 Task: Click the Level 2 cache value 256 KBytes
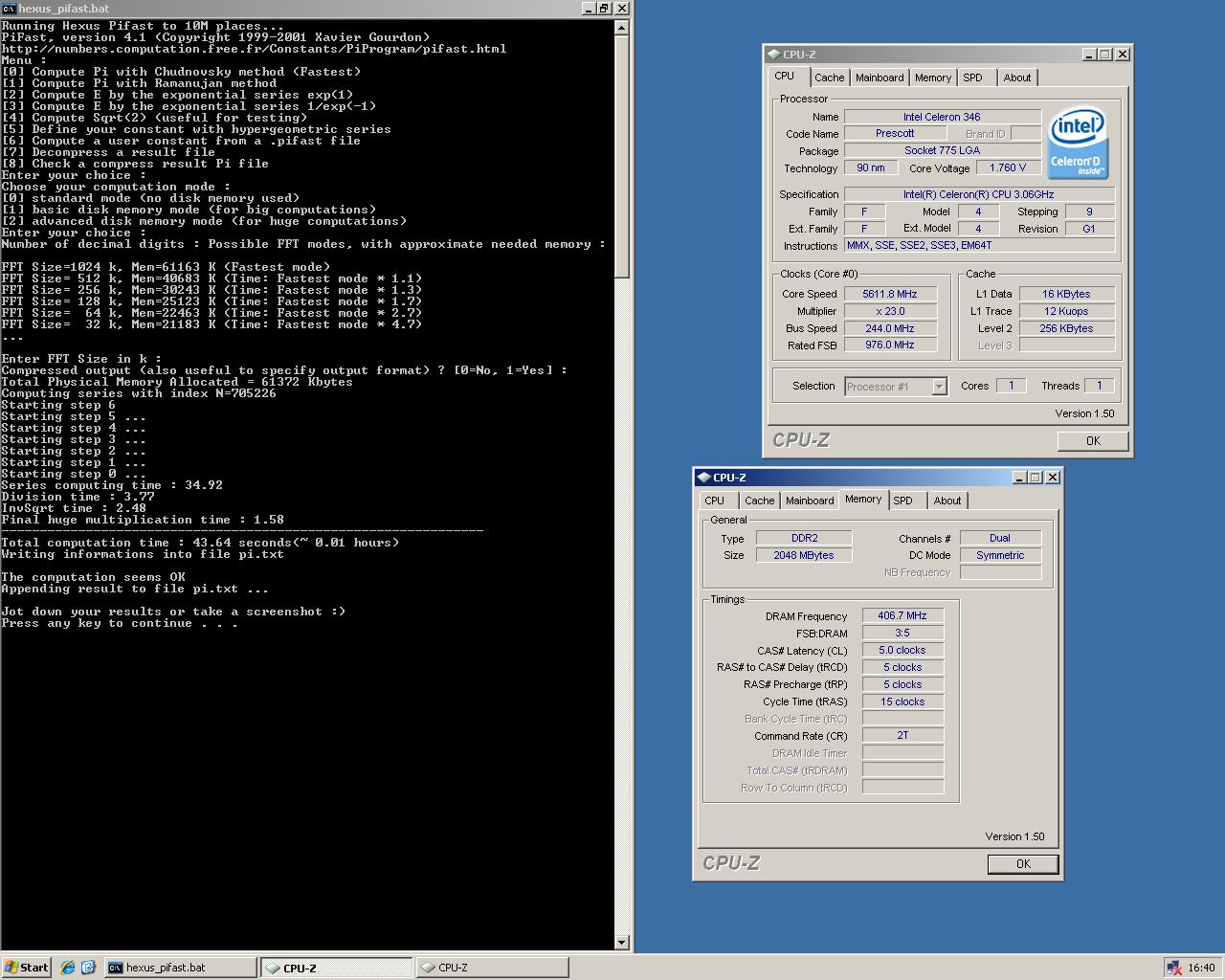point(1066,329)
